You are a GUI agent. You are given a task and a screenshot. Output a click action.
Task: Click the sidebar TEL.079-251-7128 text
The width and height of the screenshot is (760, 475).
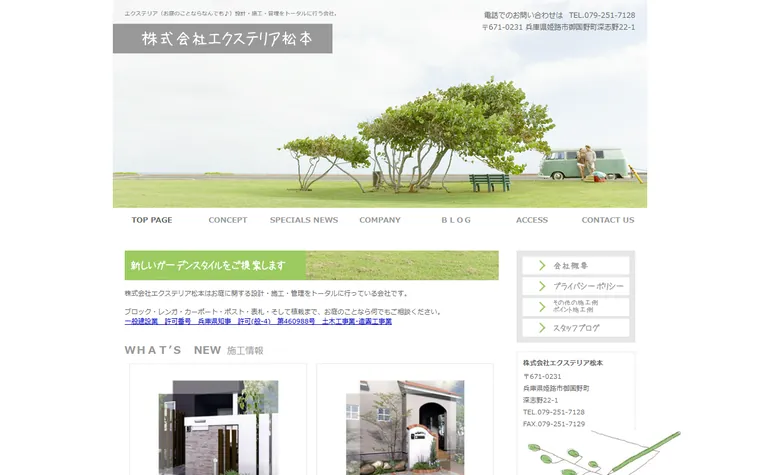tap(554, 412)
